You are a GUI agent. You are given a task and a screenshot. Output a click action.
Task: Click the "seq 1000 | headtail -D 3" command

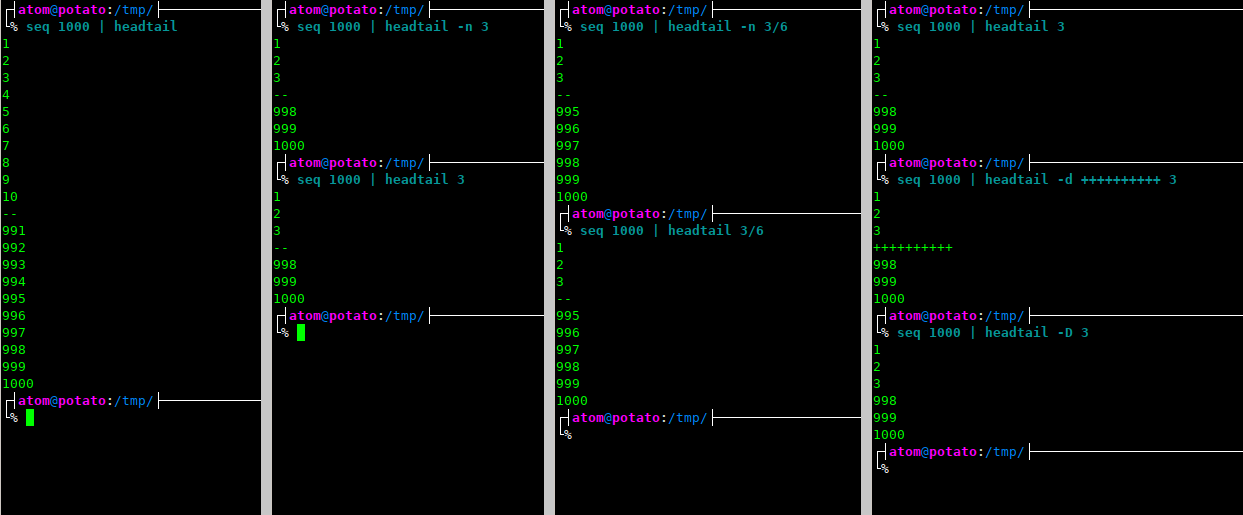pos(993,333)
